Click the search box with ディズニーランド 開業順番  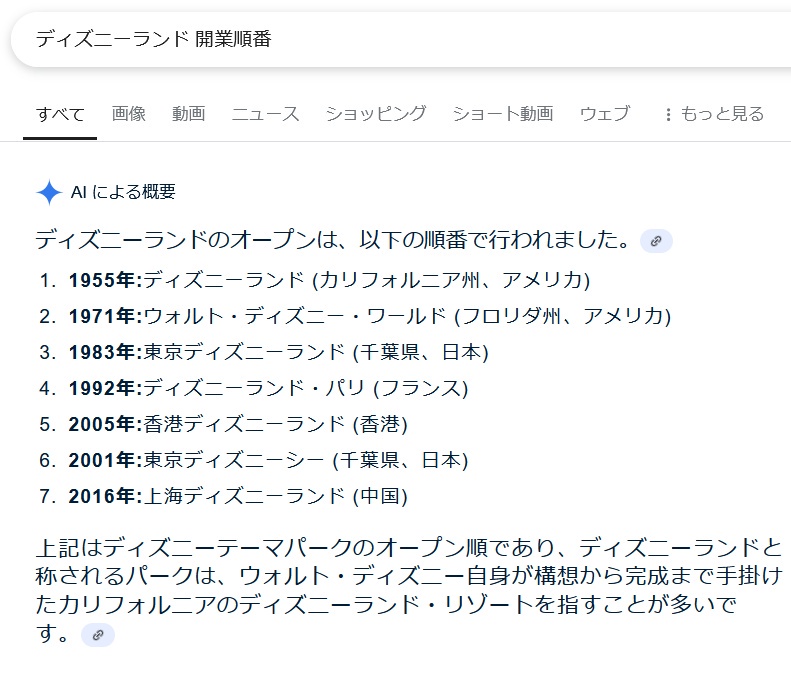[x=400, y=39]
